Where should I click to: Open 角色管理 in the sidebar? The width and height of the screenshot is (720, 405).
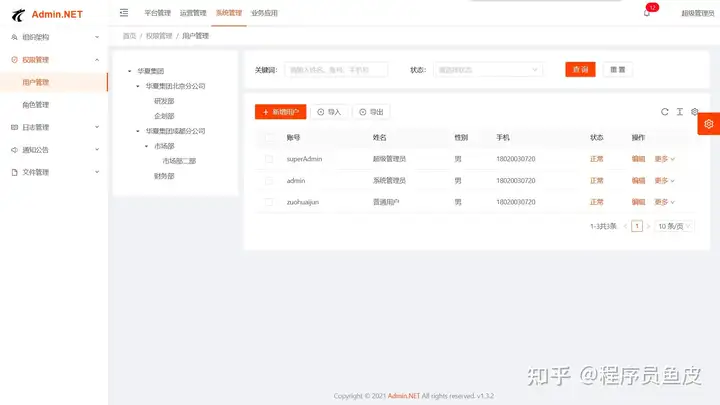(x=54, y=105)
